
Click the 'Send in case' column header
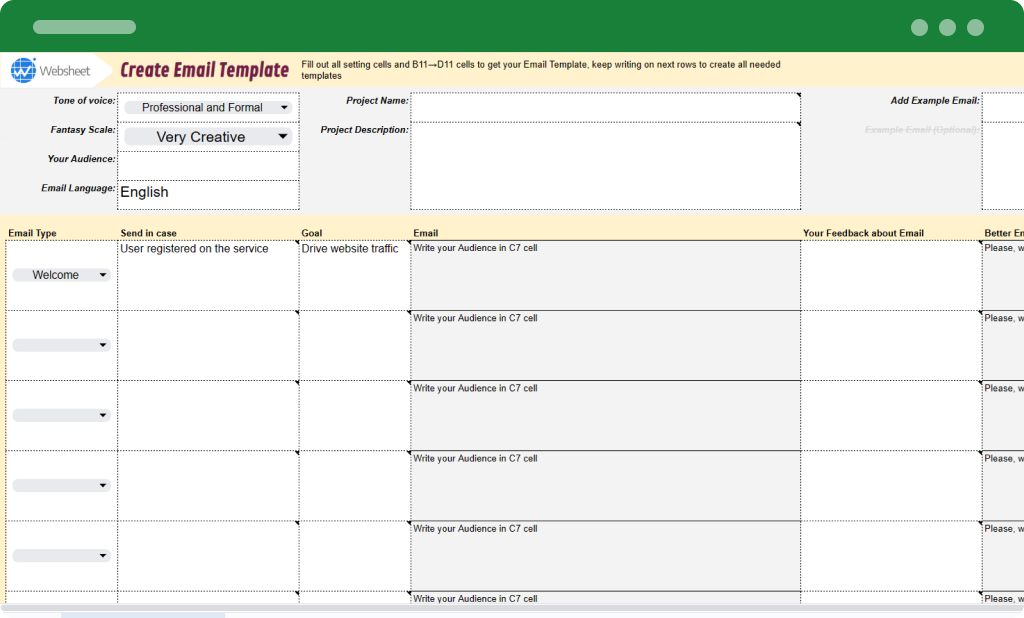click(x=148, y=233)
